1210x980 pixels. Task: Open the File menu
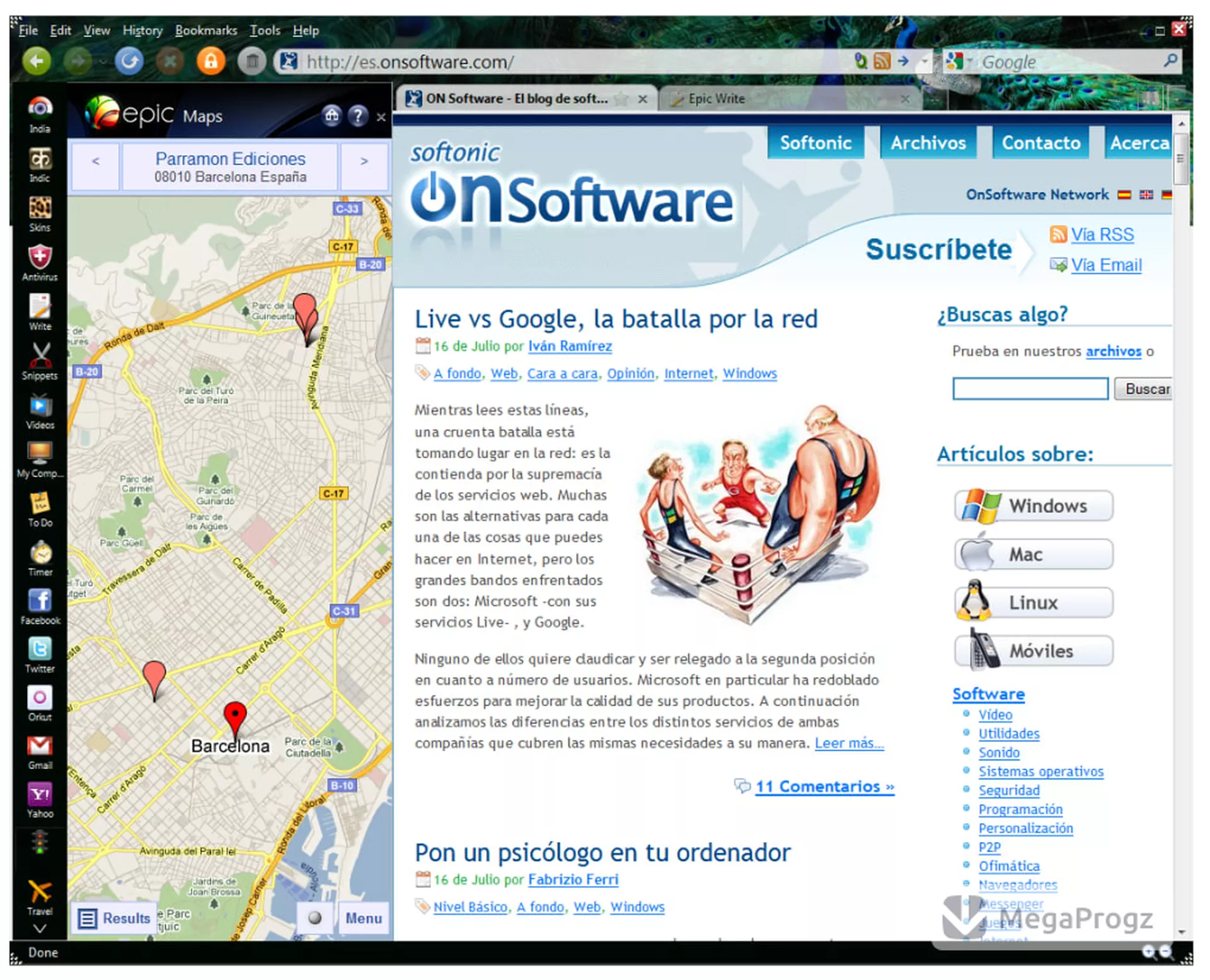tap(28, 30)
